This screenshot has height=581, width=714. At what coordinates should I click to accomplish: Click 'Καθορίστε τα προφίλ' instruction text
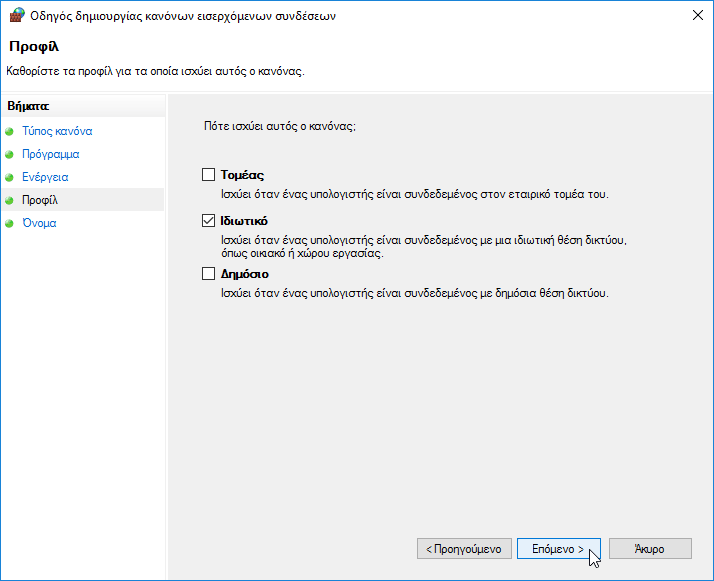[155, 71]
